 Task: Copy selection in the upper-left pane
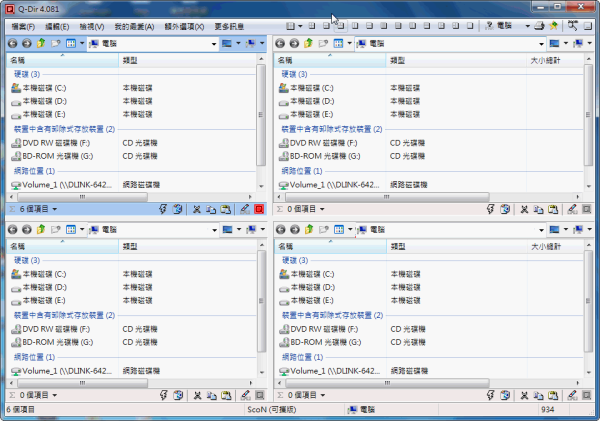point(211,209)
